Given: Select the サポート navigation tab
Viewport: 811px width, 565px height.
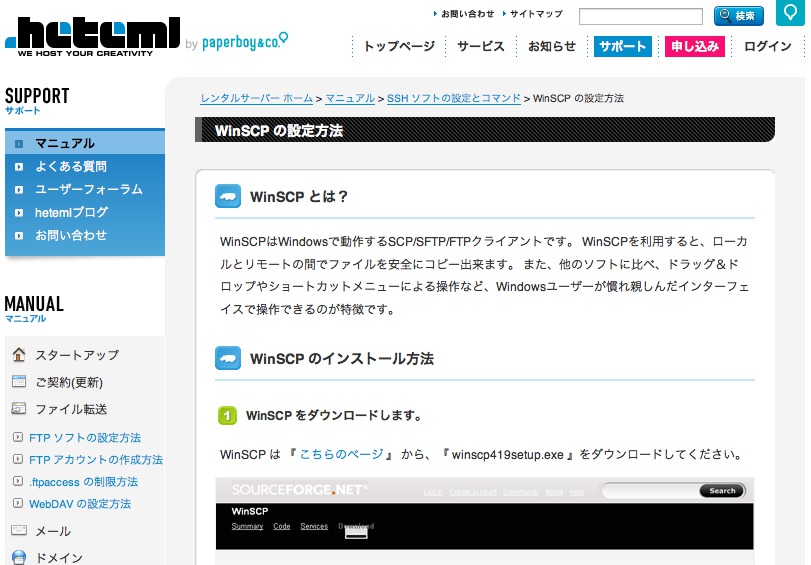Looking at the screenshot, I should (x=622, y=47).
